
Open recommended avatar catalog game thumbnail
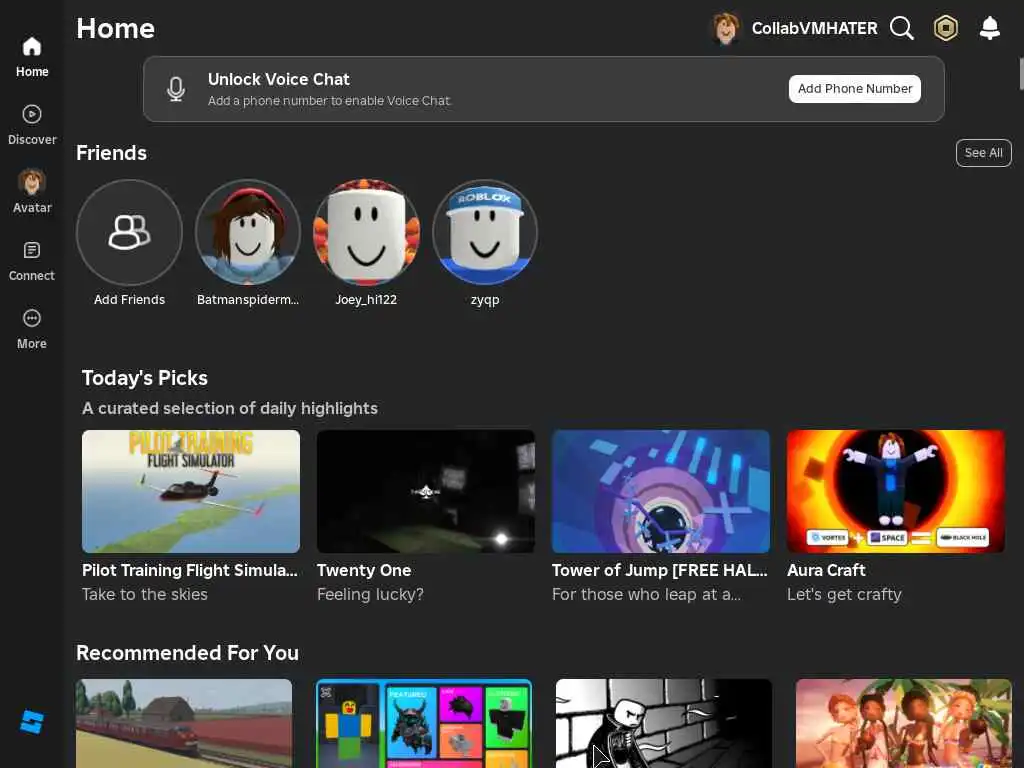(424, 723)
